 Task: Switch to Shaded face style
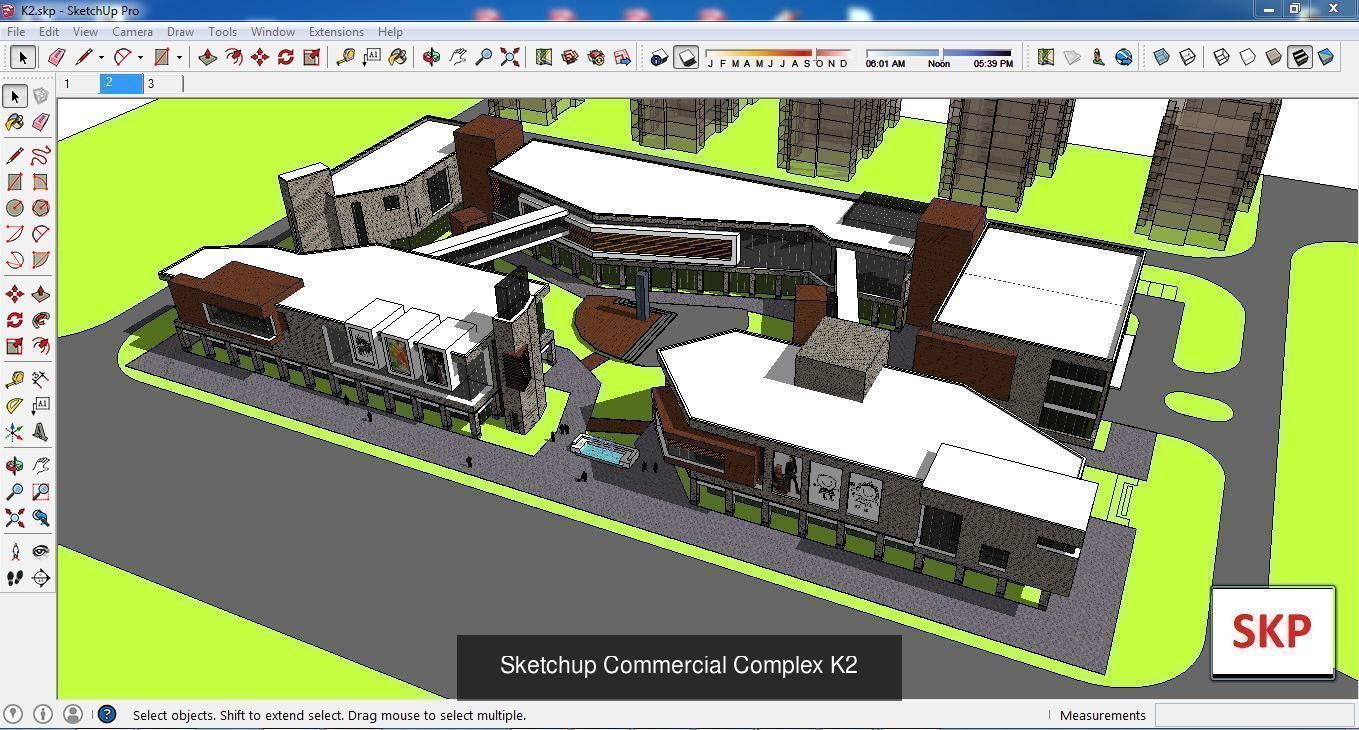[x=1273, y=57]
